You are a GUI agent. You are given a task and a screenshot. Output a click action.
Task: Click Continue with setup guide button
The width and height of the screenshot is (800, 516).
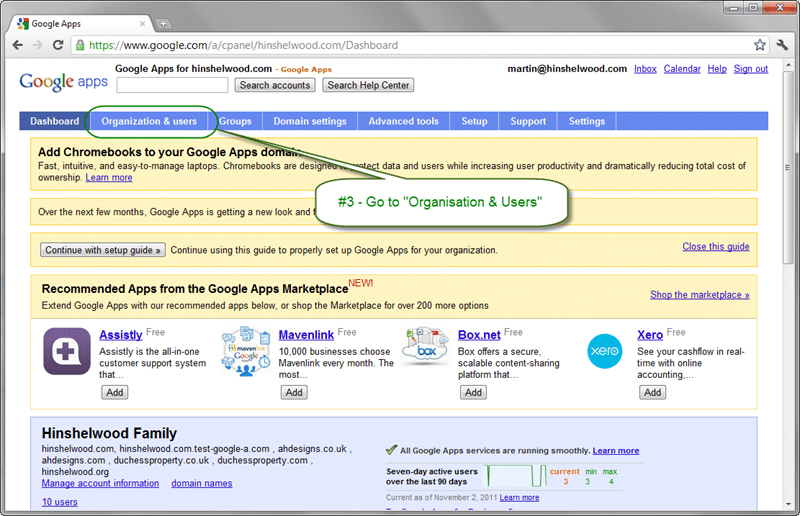[x=103, y=250]
